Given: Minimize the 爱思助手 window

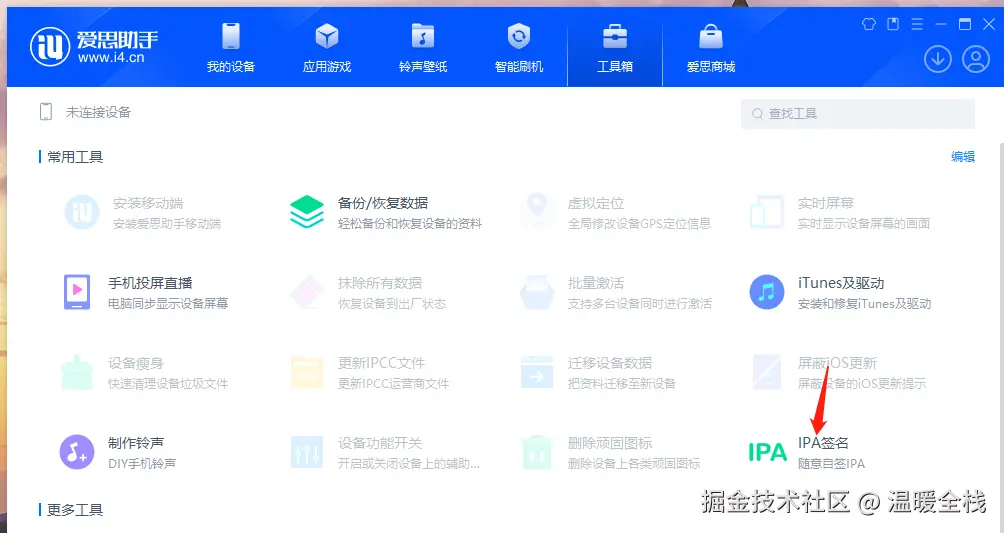Looking at the screenshot, I should 941,24.
